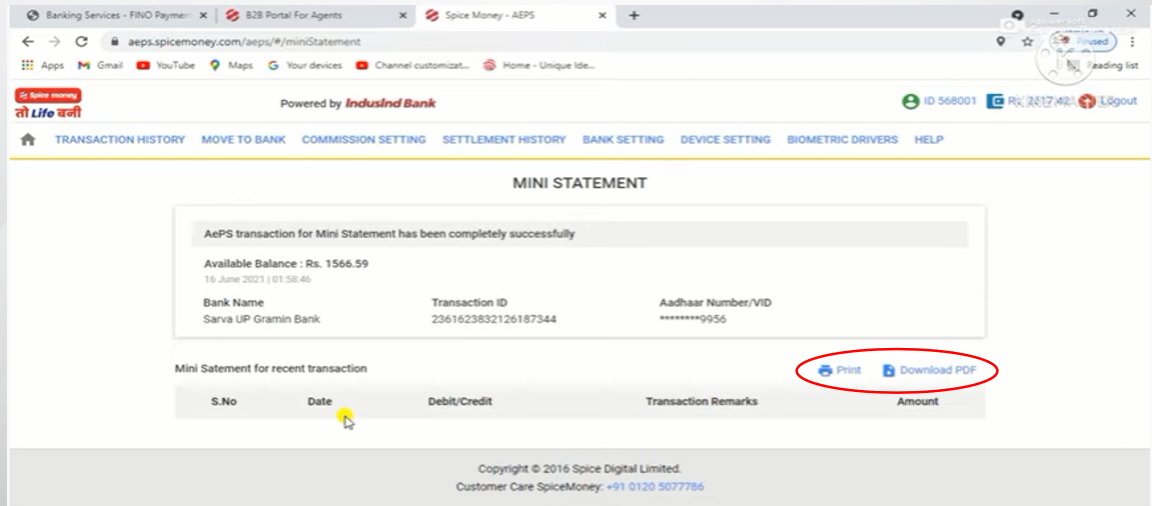Open HELP menu
The height and width of the screenshot is (506, 1152).
929,140
